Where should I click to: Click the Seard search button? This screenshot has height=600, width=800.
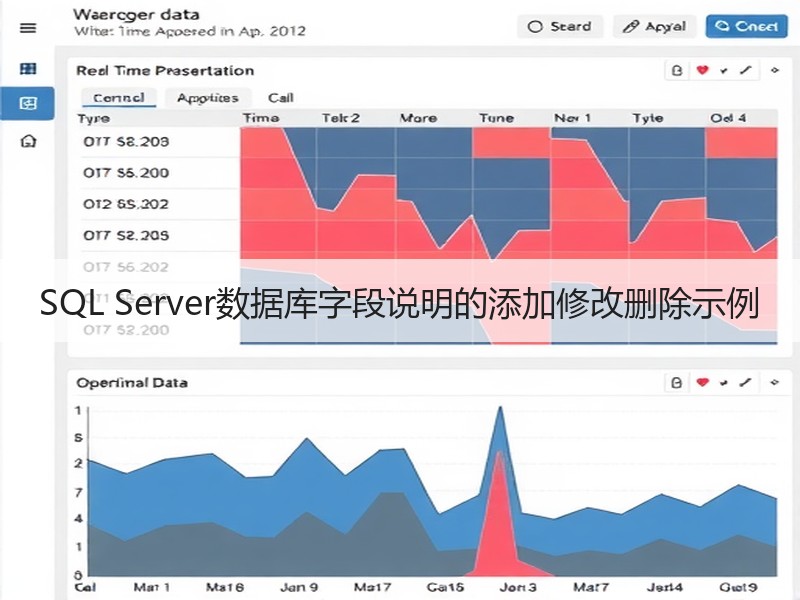pyautogui.click(x=560, y=27)
